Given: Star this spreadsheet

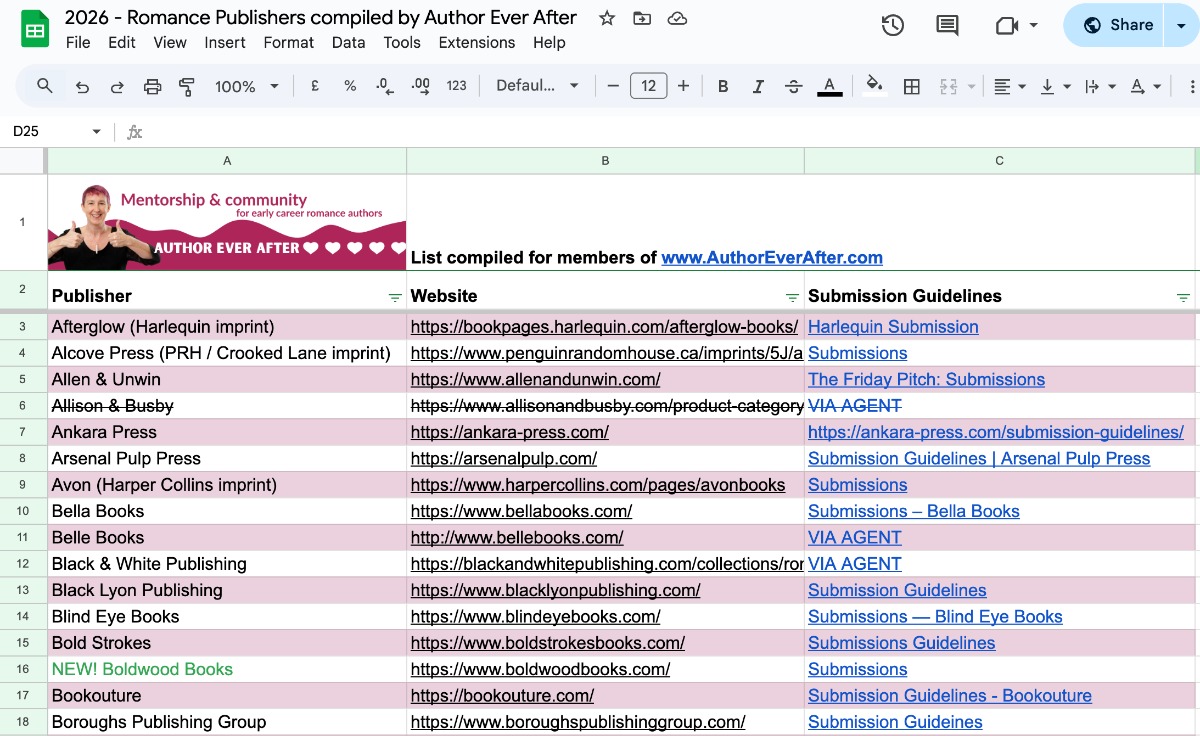Looking at the screenshot, I should pyautogui.click(x=607, y=18).
